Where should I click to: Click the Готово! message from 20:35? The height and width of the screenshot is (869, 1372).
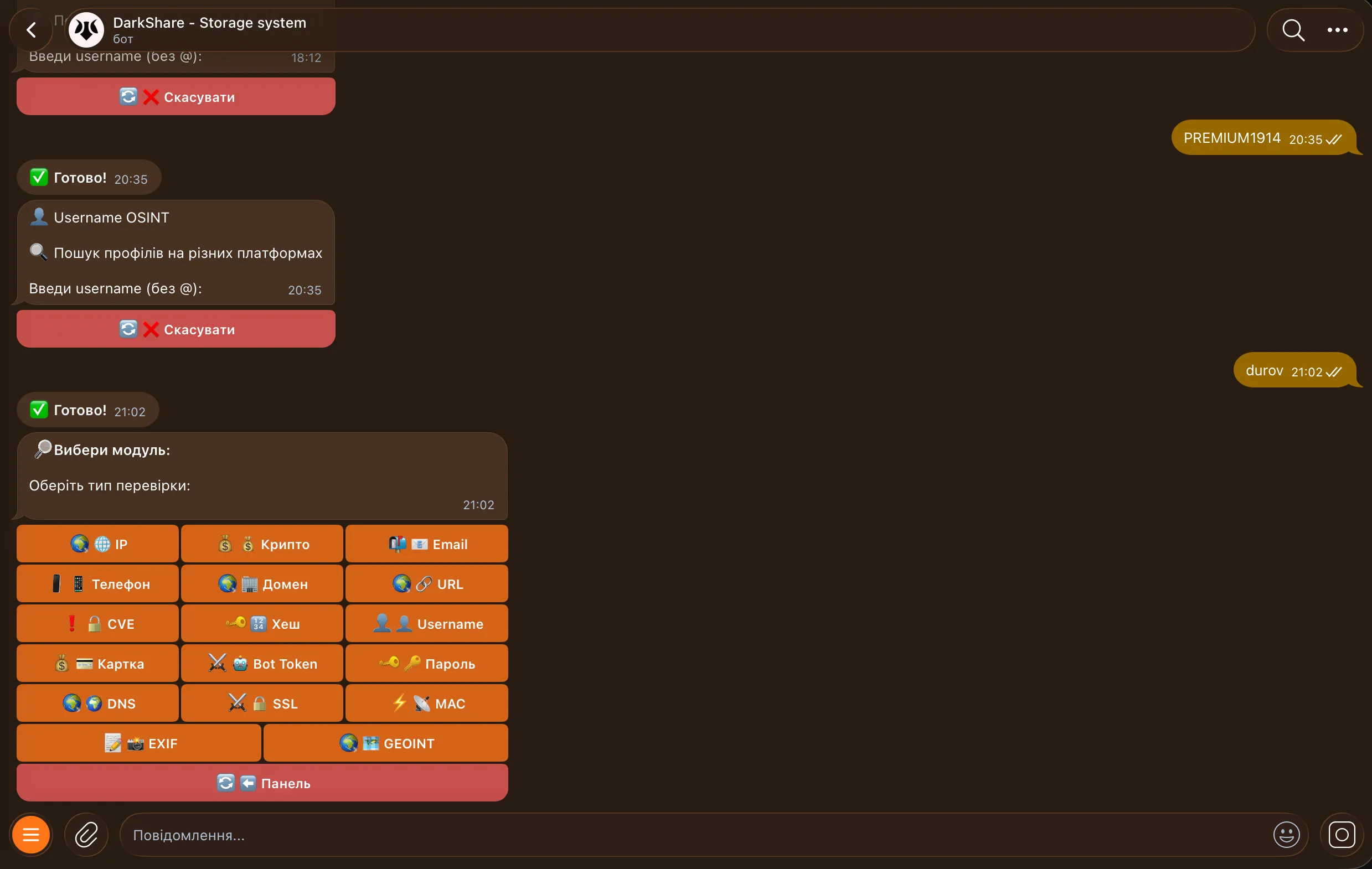tap(89, 178)
